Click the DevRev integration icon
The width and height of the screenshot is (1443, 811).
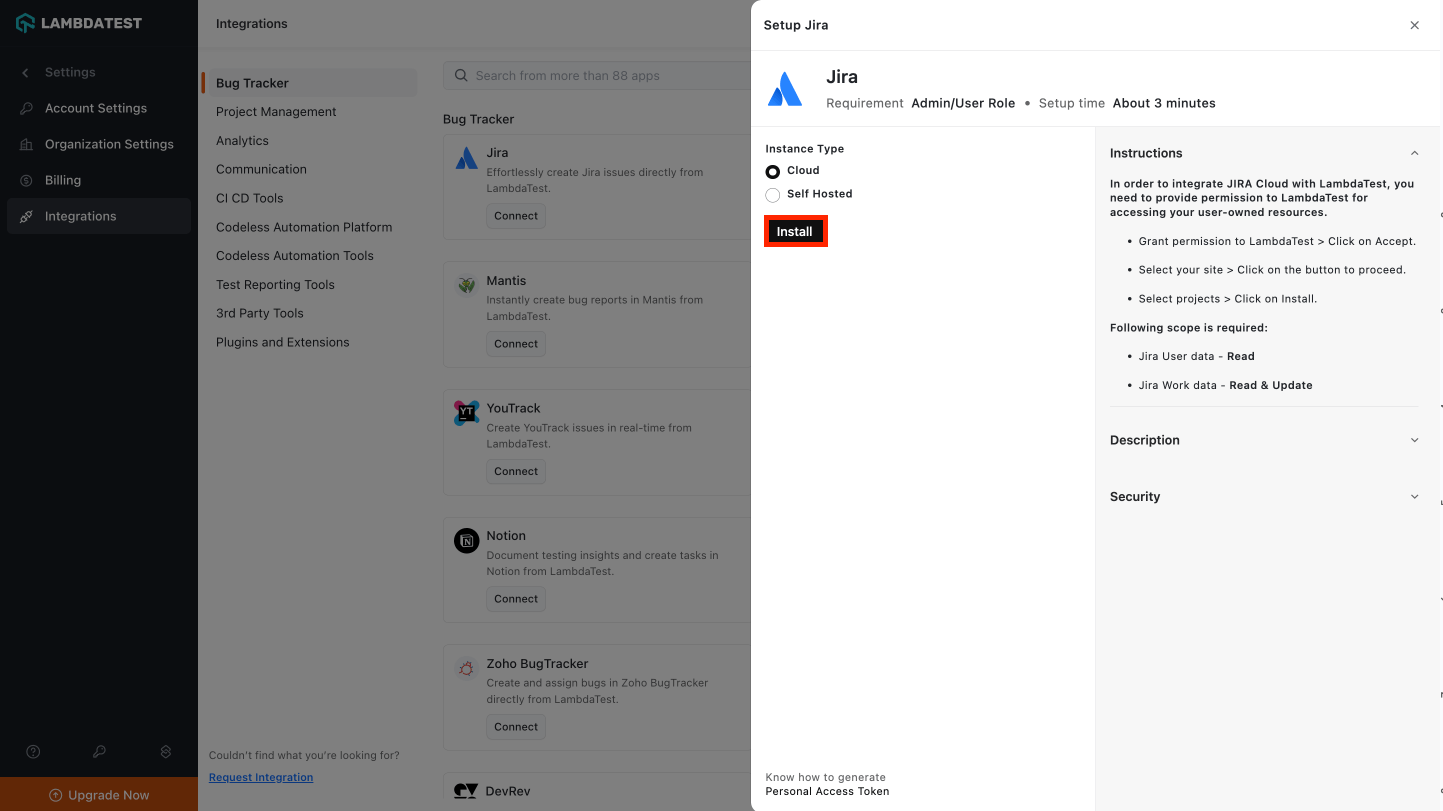[x=466, y=791]
